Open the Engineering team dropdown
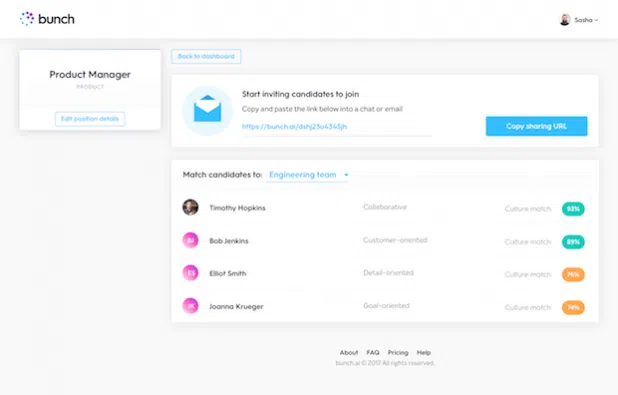The height and width of the screenshot is (395, 618). click(x=307, y=175)
